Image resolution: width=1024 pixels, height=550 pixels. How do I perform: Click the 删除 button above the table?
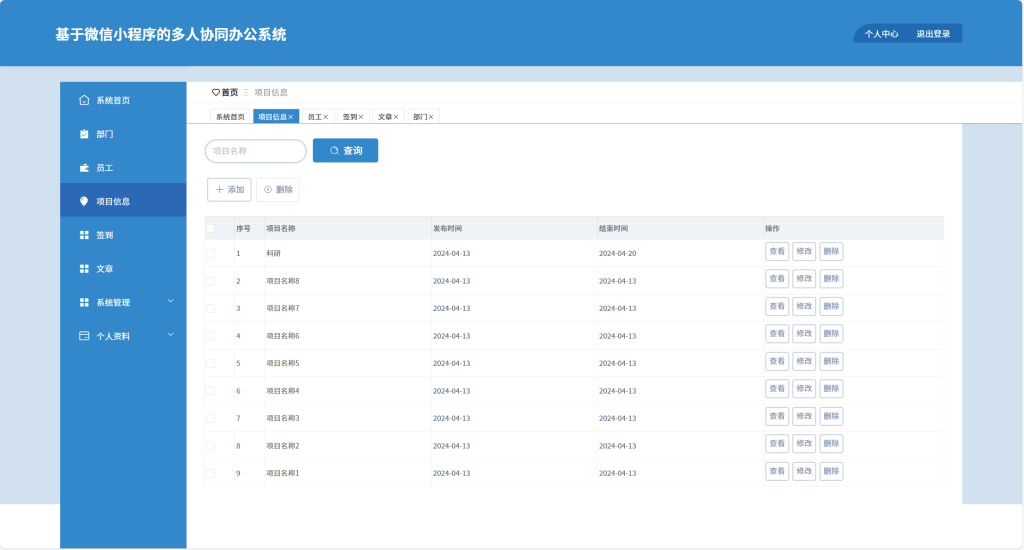pos(278,189)
